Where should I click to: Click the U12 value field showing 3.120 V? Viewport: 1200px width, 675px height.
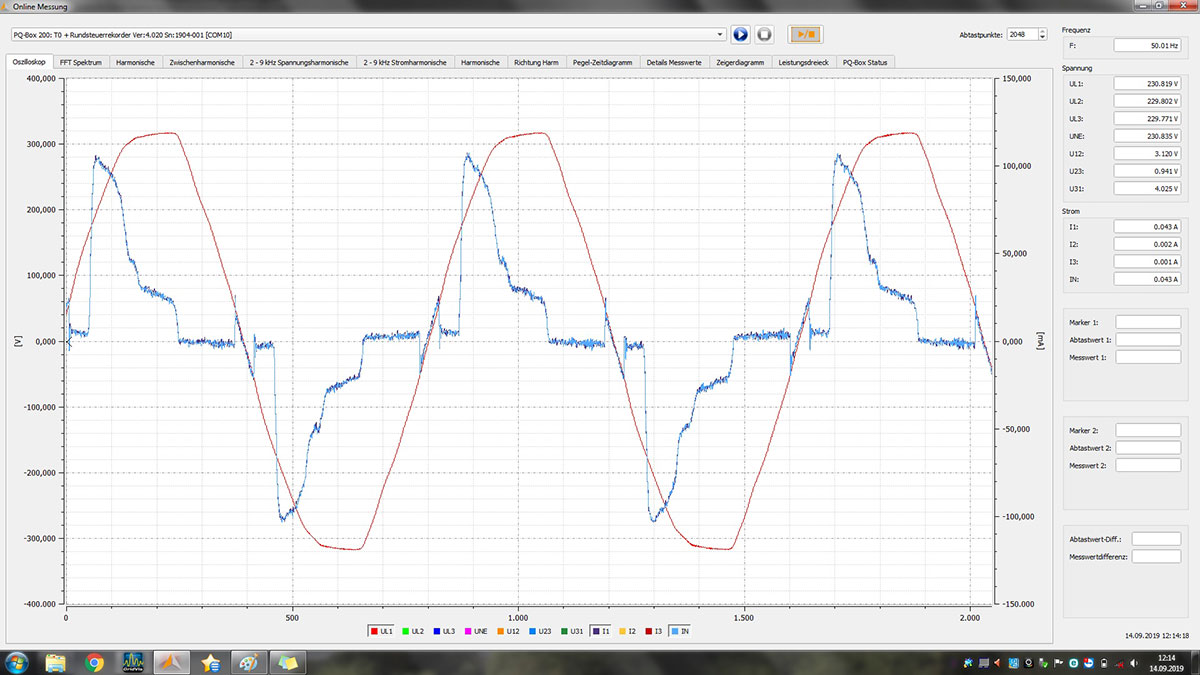click(1148, 154)
